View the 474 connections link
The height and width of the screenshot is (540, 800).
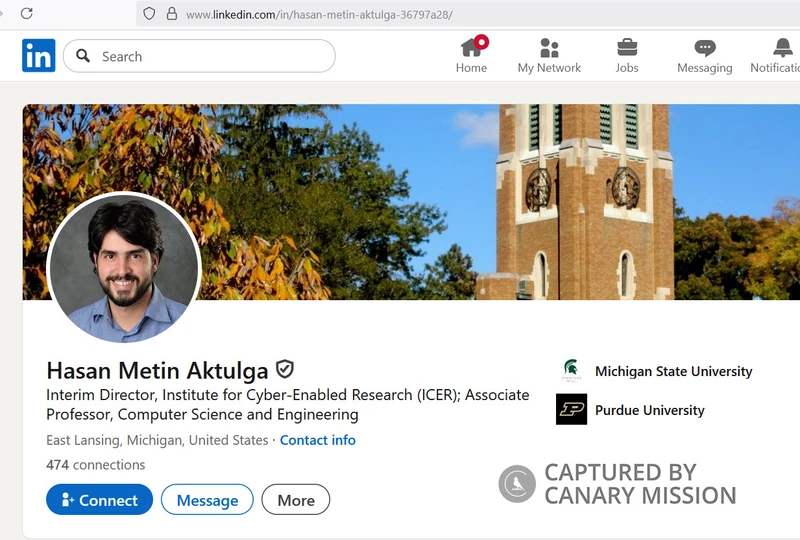[x=95, y=465]
